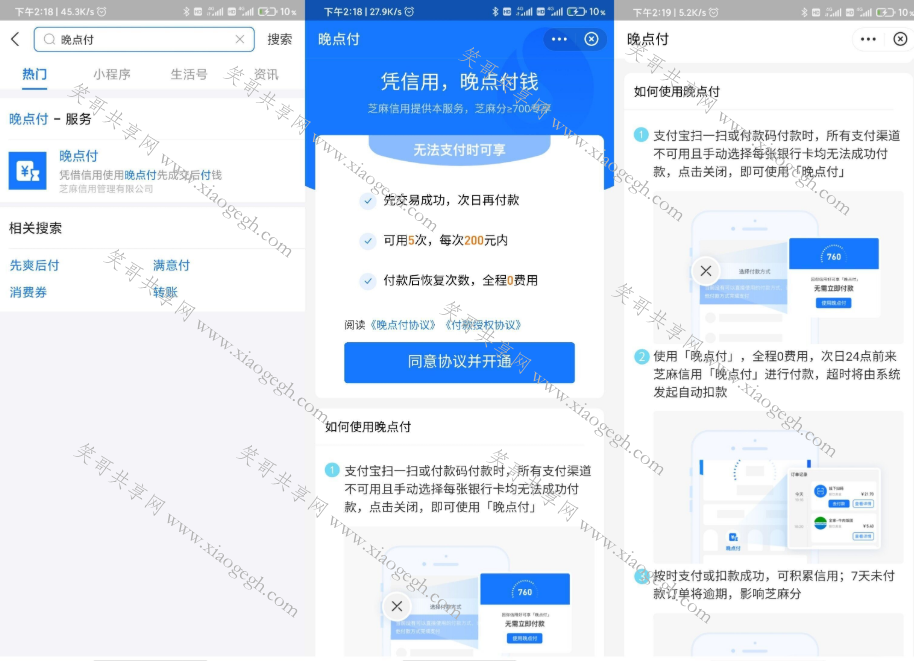914x661 pixels.
Task: Switch to the 资讯 tab
Action: pos(266,74)
